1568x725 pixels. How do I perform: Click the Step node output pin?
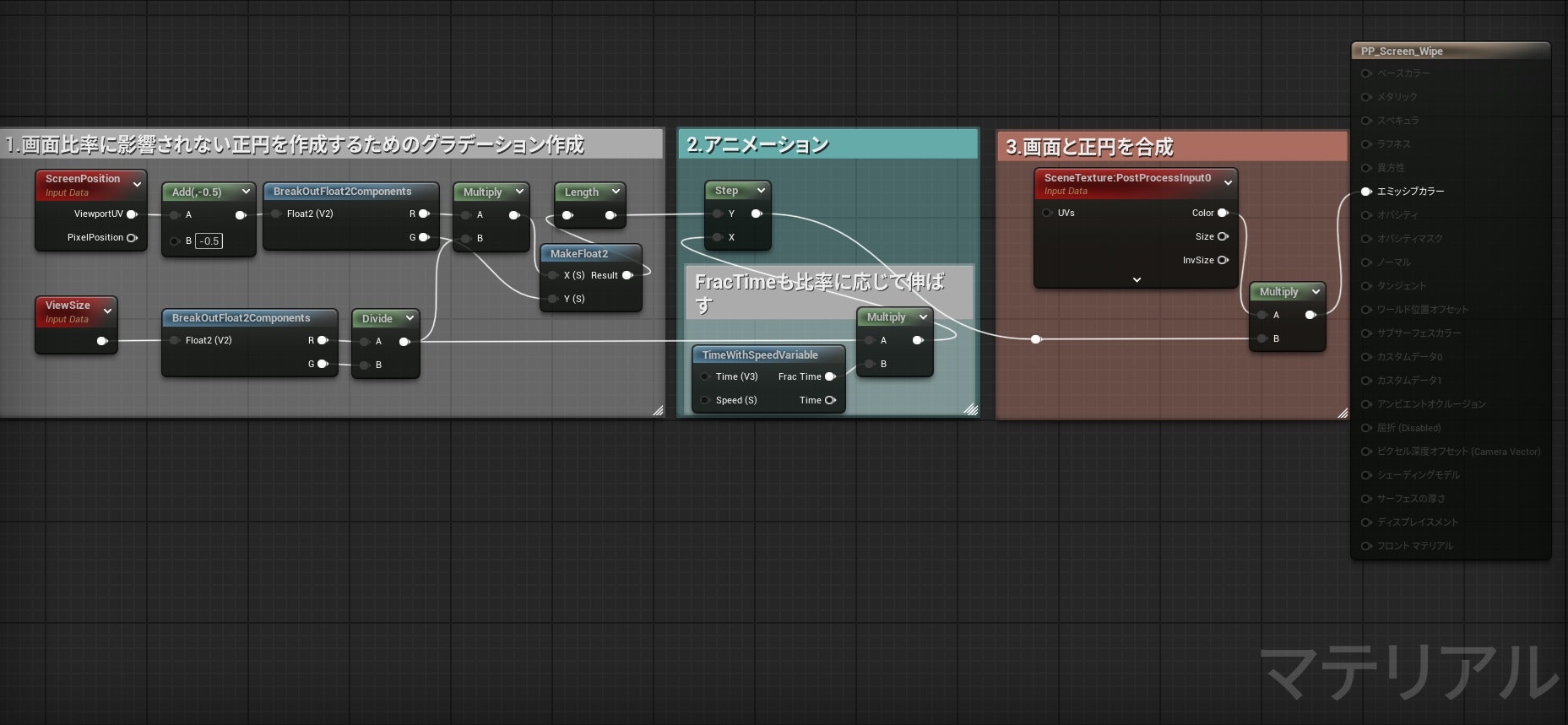point(757,214)
